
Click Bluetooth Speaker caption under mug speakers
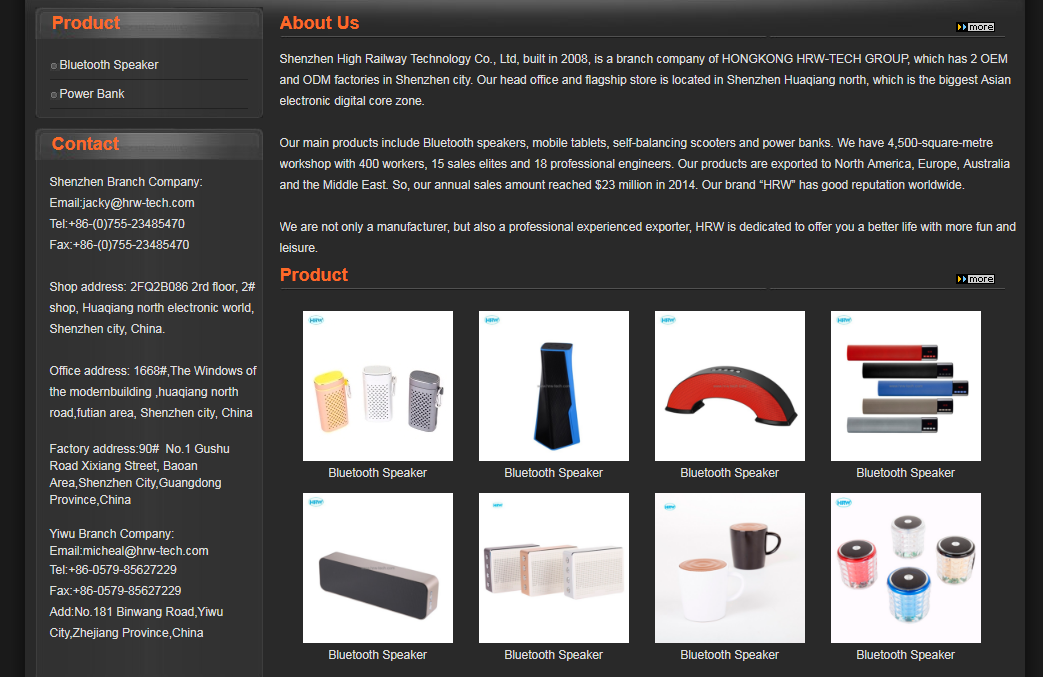click(729, 655)
